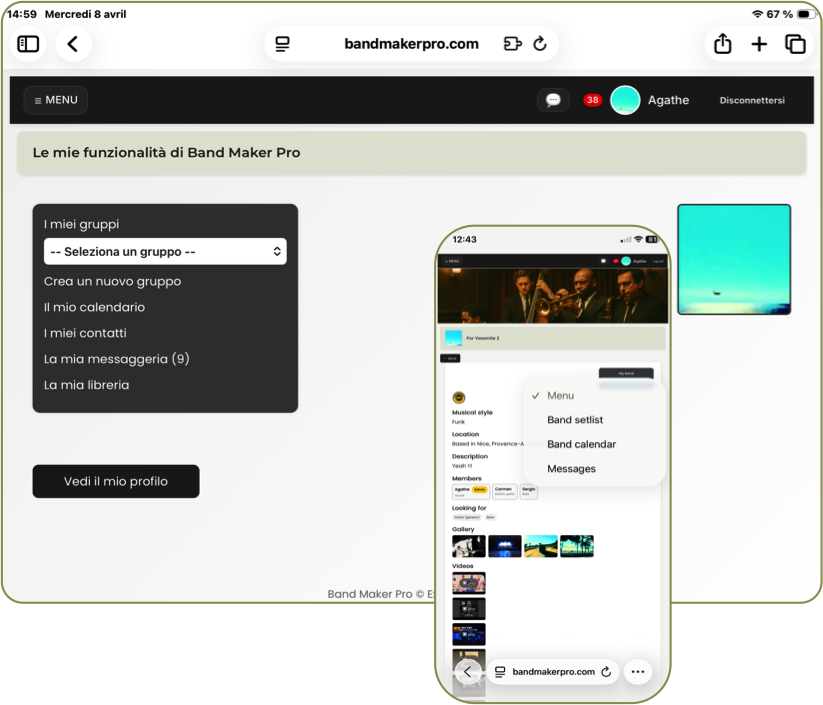Tap the Sergio member chip

[529, 491]
